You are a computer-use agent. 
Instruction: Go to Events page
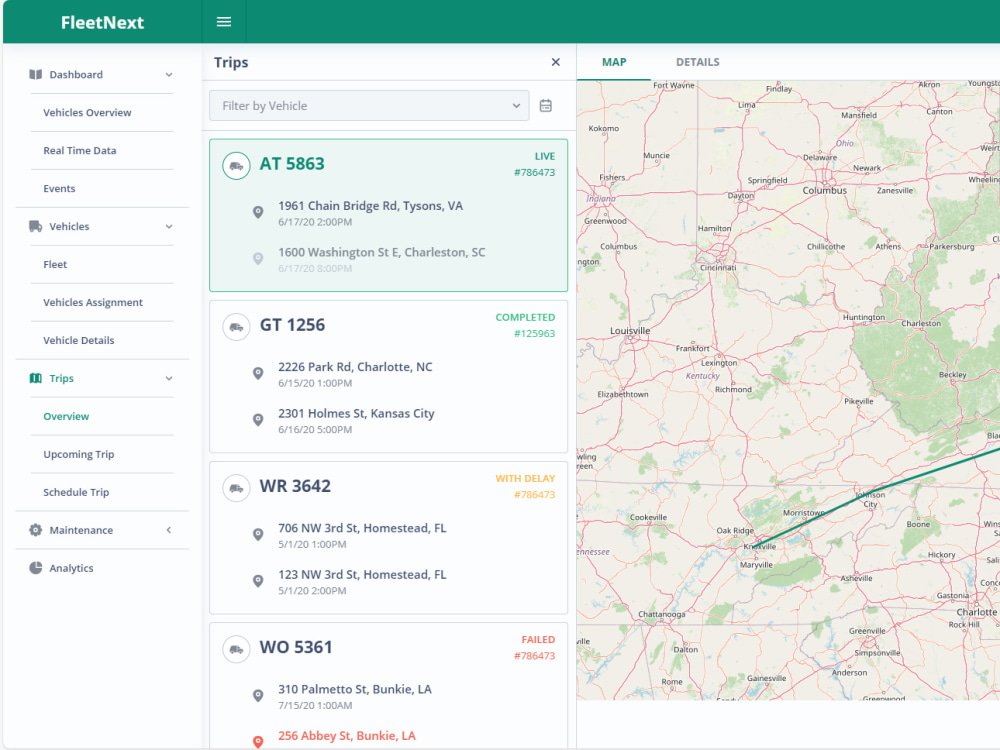(x=59, y=189)
